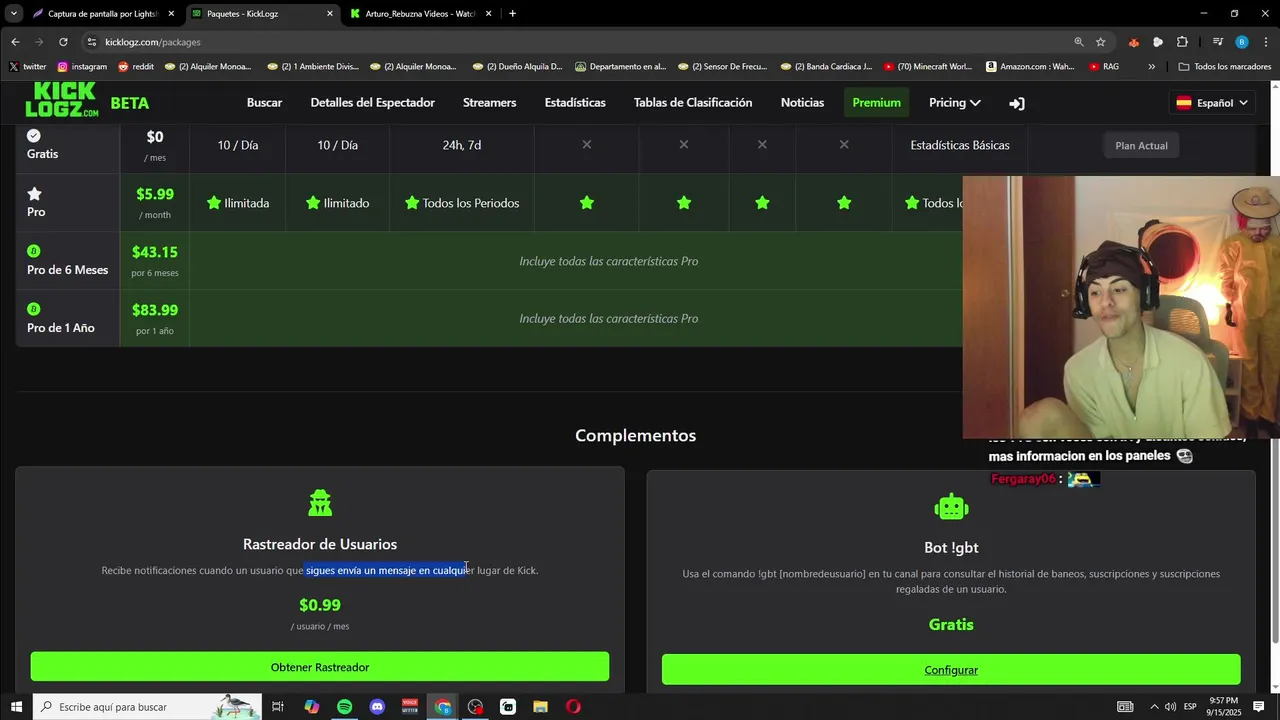Click the Todos los Periodos cell
The width and height of the screenshot is (1280, 720).
point(462,203)
